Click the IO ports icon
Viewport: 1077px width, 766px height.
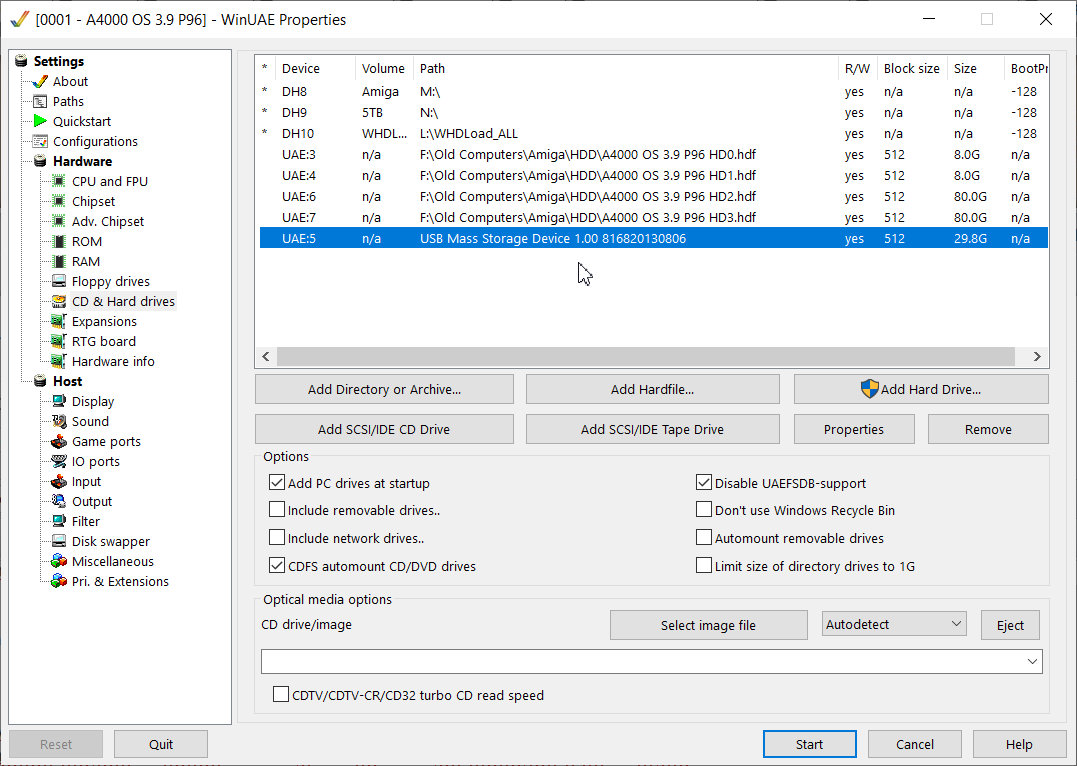59,461
